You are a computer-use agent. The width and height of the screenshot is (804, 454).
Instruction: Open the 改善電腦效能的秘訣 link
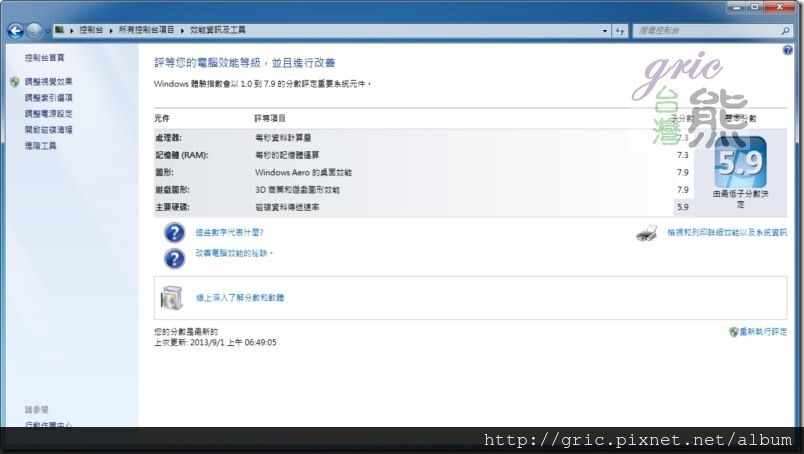232,253
